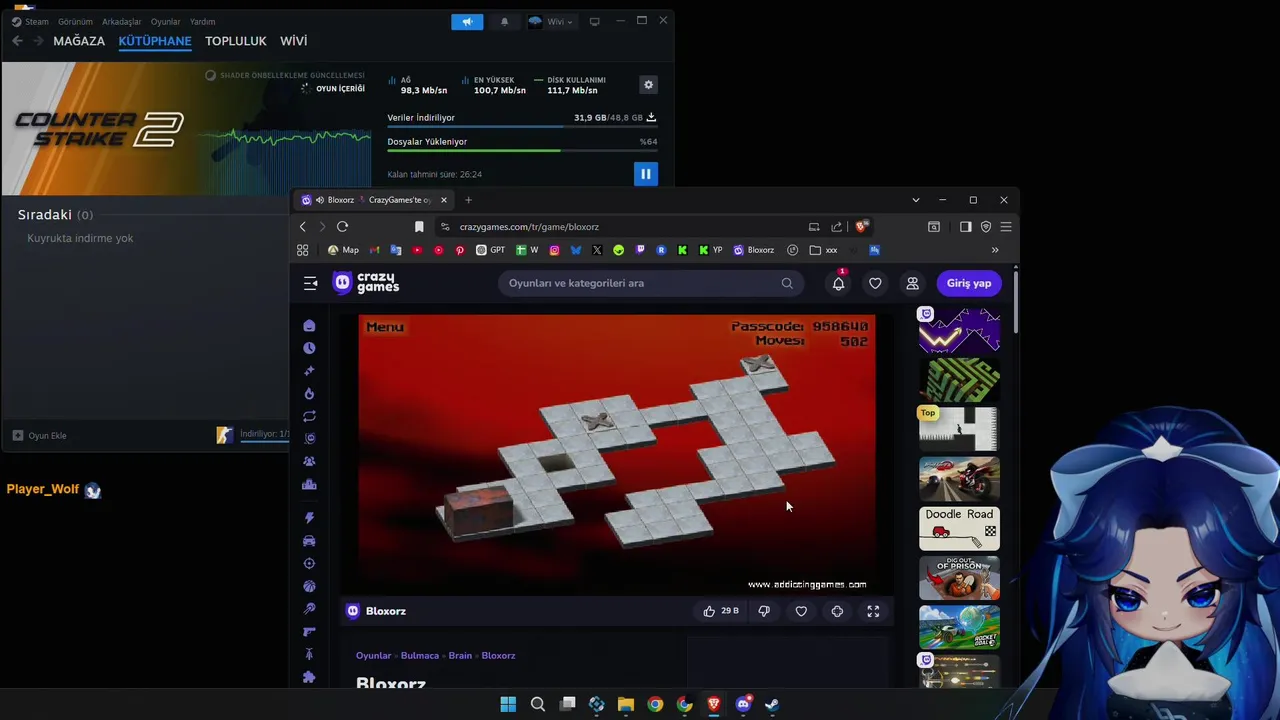This screenshot has width=1280, height=720.
Task: Open CrazyGames favorites heart in header
Action: coord(875,283)
